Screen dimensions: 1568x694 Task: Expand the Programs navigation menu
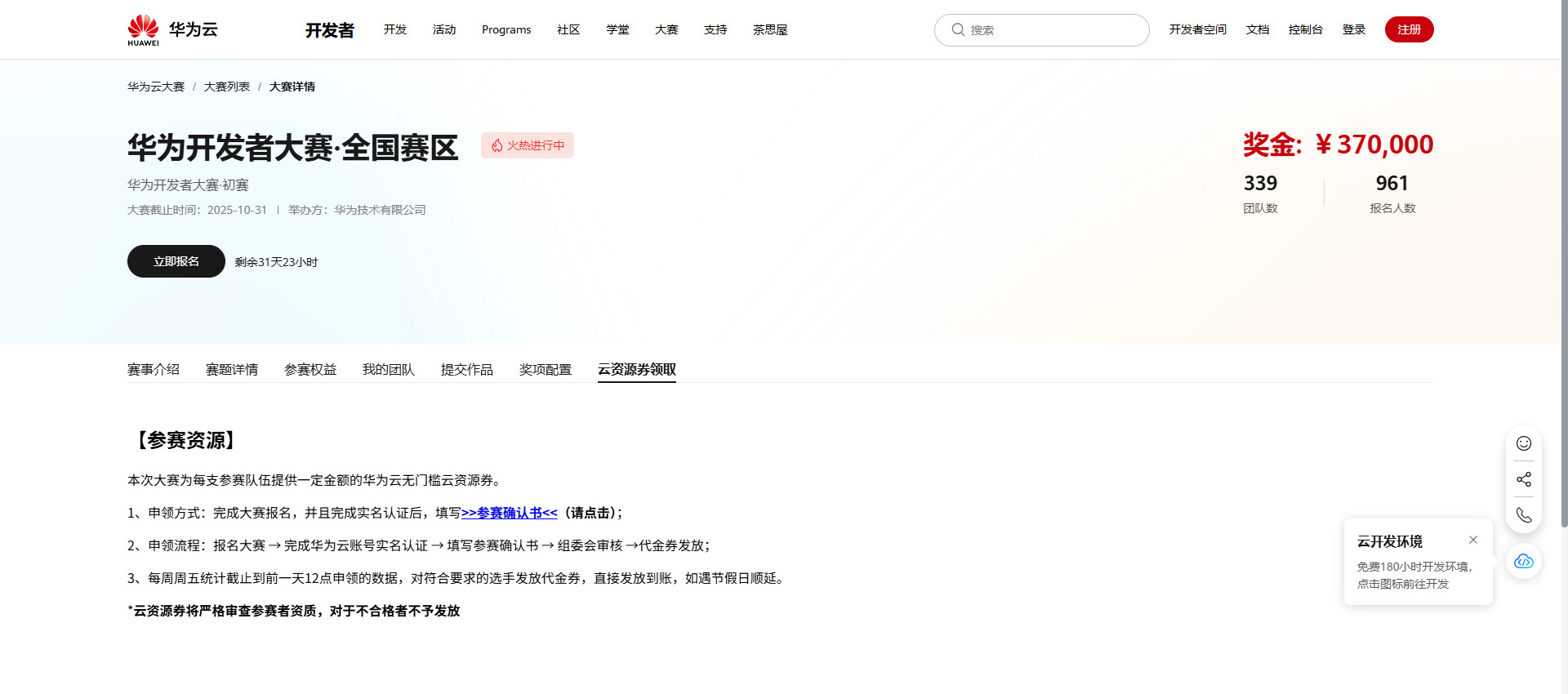click(506, 30)
